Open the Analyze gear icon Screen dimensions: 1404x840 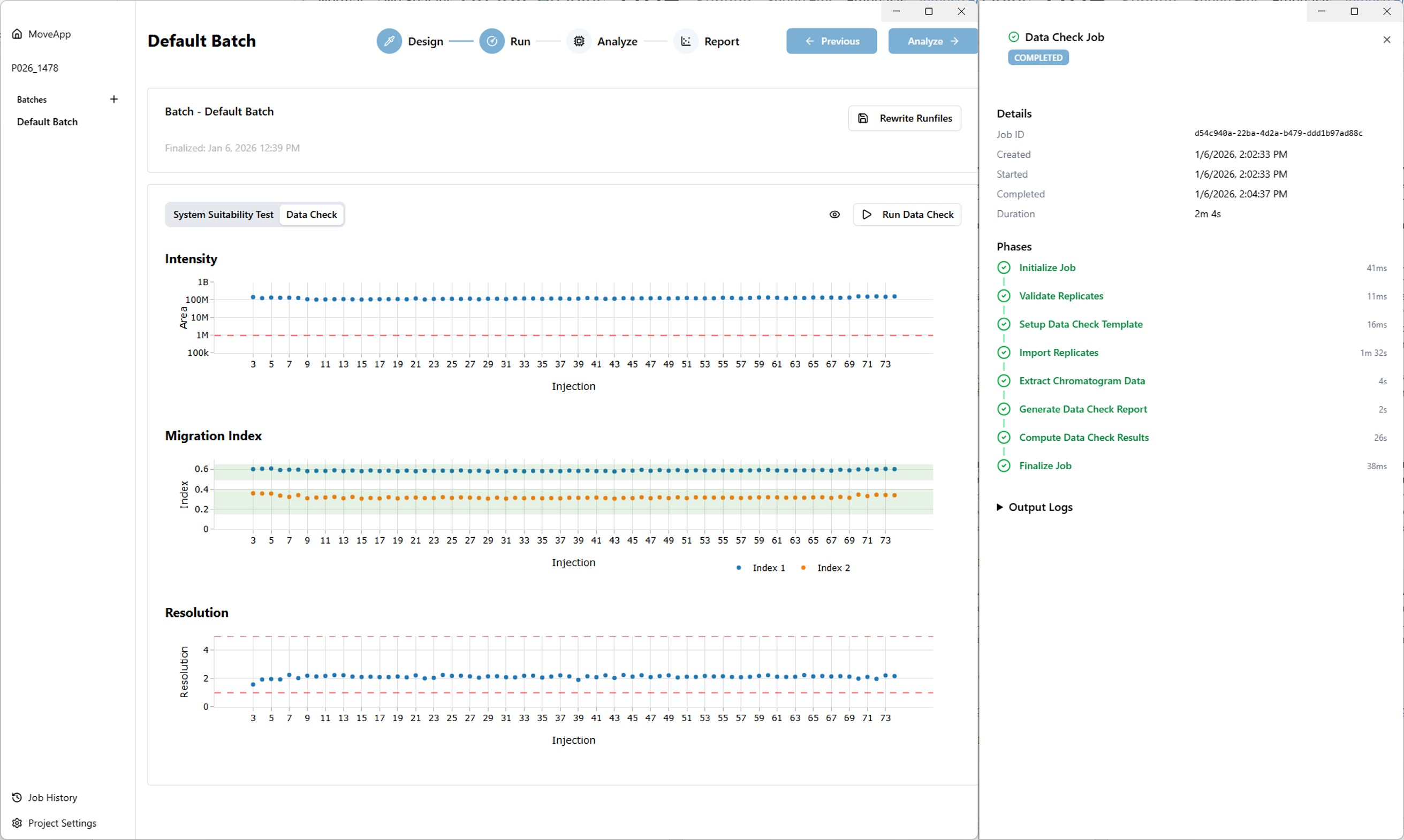[579, 41]
